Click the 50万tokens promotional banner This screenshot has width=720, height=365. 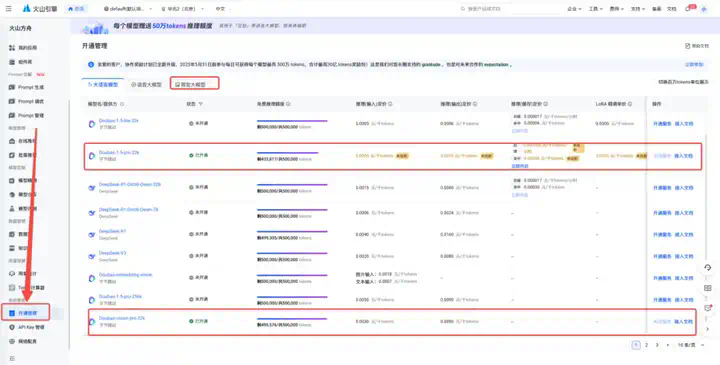pyautogui.click(x=395, y=27)
